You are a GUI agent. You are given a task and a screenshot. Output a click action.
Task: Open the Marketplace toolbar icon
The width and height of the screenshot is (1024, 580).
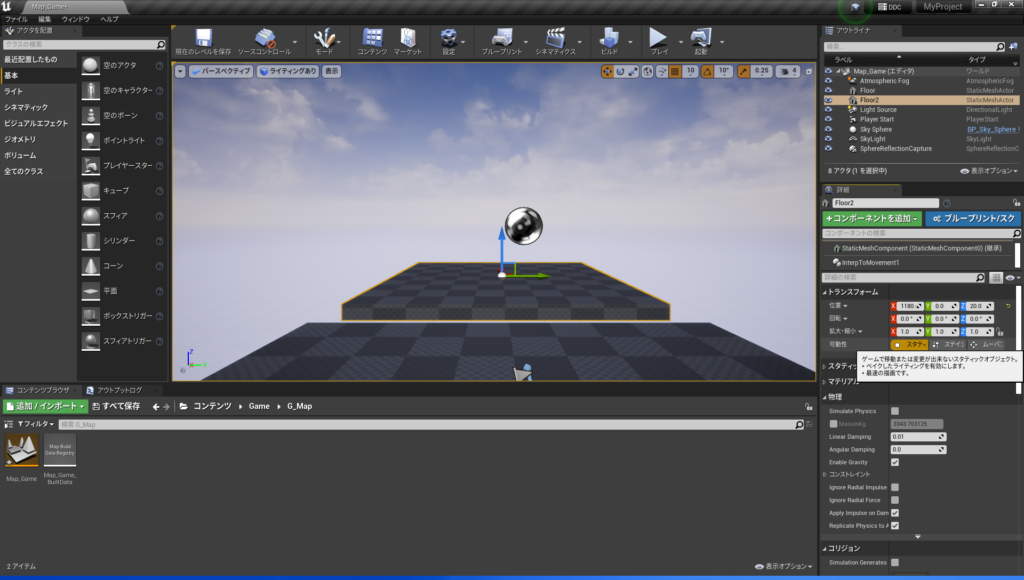click(406, 38)
